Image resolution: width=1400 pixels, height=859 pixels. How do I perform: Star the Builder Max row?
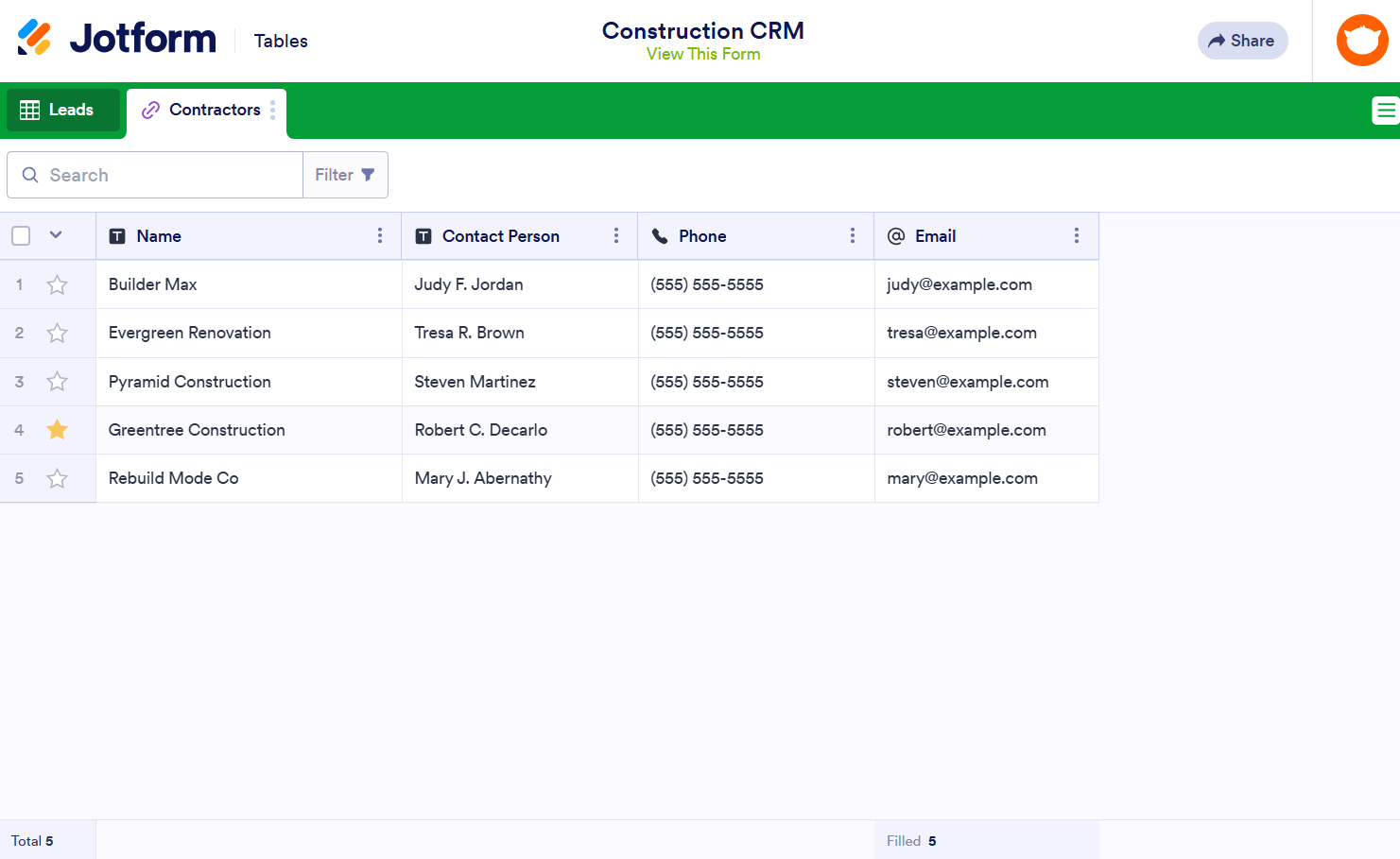(x=58, y=284)
